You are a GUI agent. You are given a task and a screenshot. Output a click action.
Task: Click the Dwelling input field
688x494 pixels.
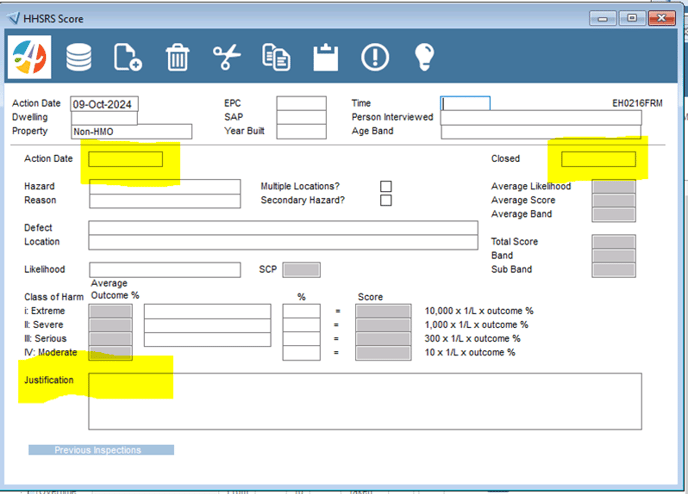coord(104,118)
